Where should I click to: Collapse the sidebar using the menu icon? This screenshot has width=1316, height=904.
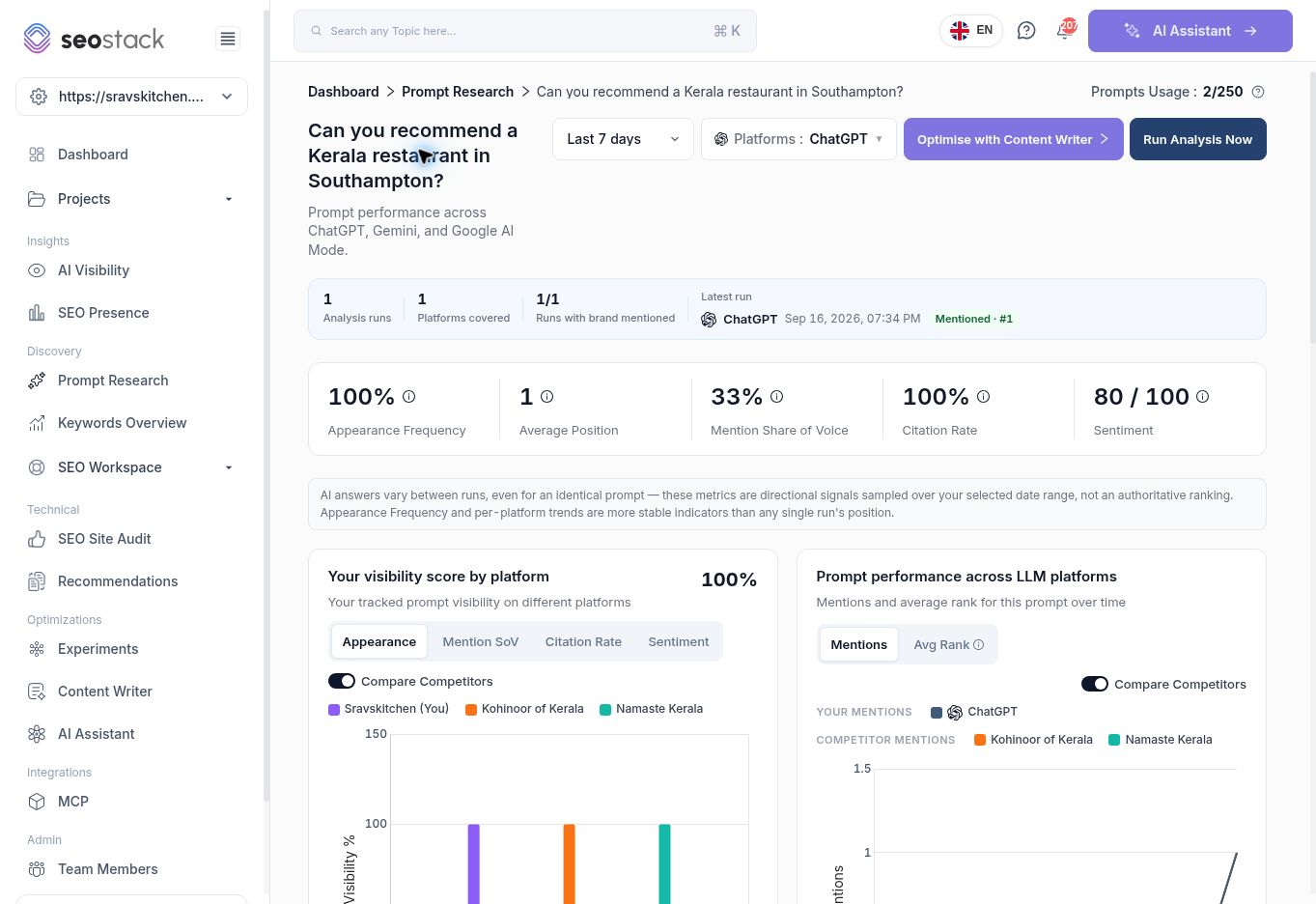(x=228, y=39)
